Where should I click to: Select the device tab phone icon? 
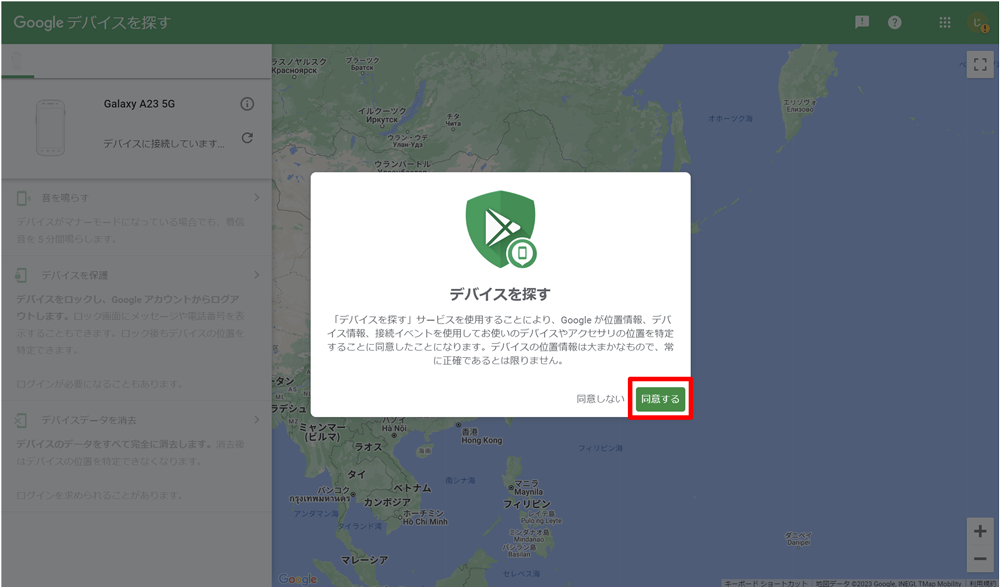click(x=17, y=61)
